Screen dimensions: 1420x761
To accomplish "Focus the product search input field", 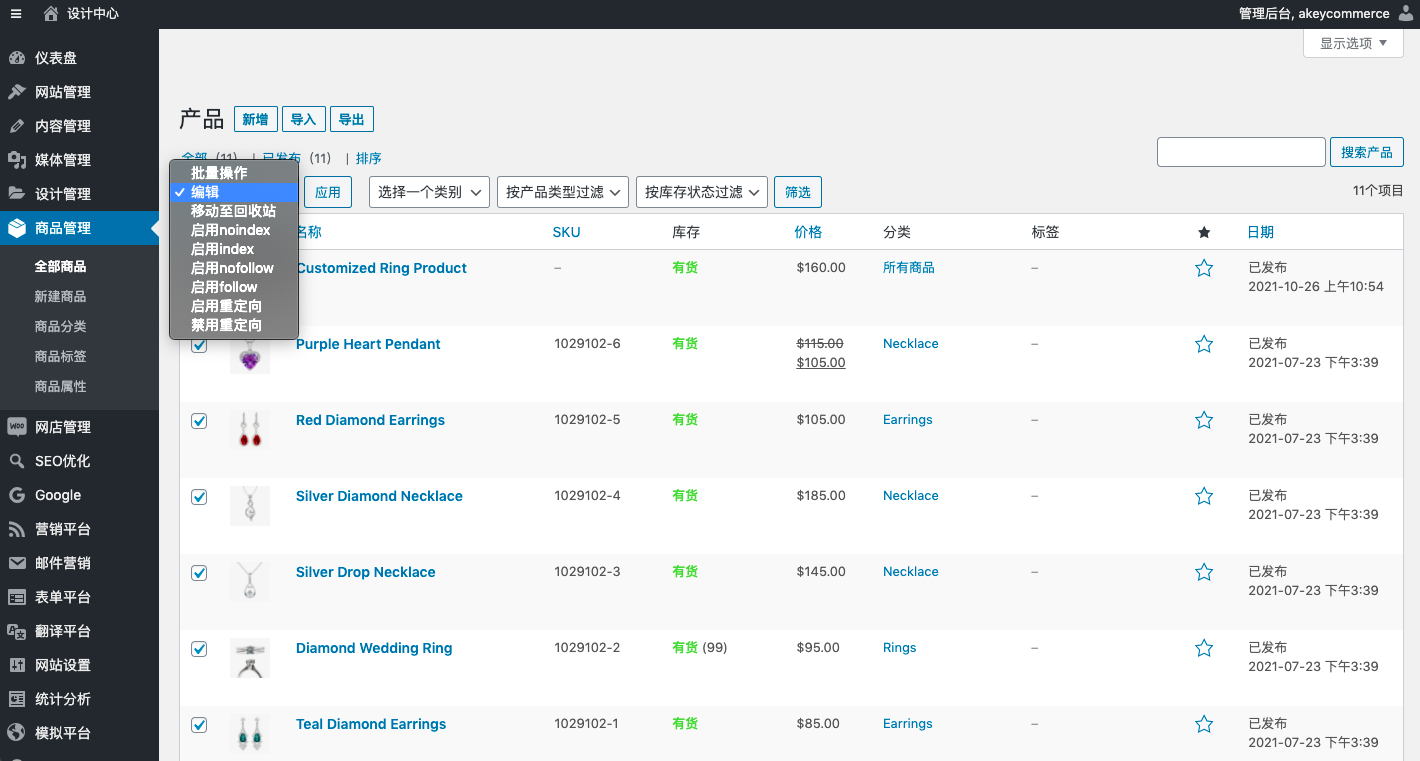I will (1241, 152).
